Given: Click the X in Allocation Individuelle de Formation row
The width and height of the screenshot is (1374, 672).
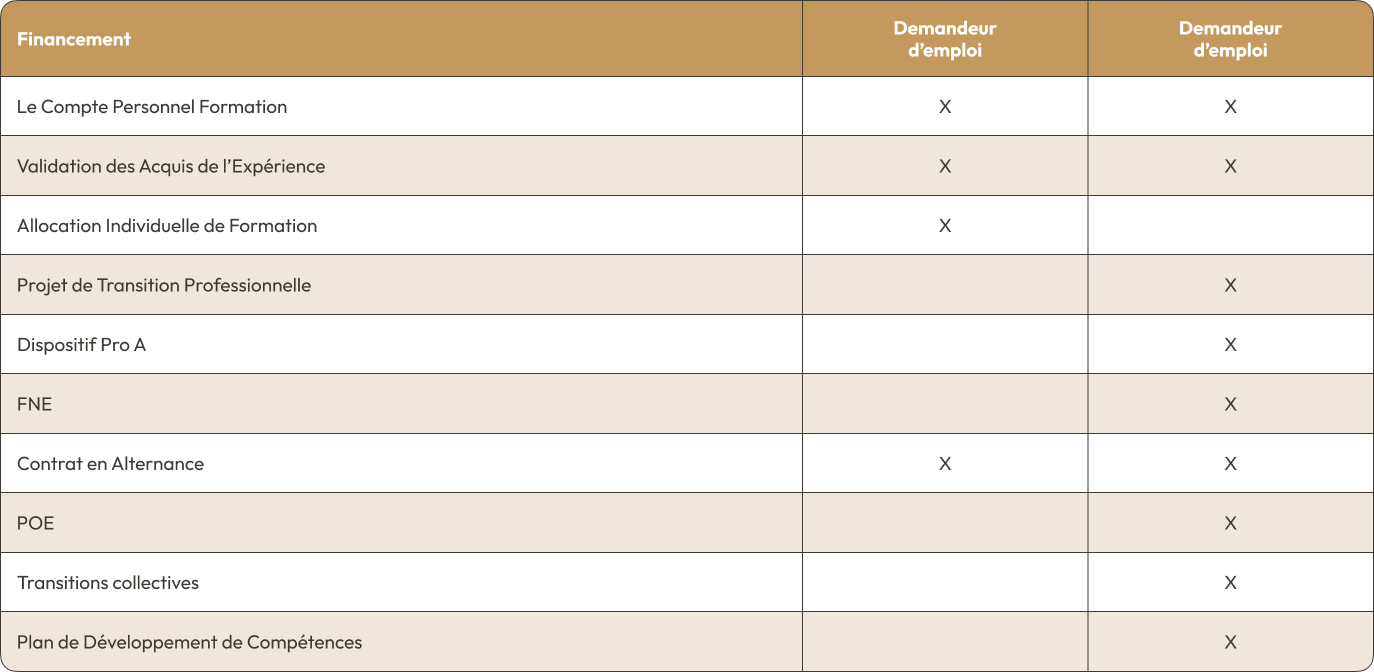Looking at the screenshot, I should (x=945, y=226).
